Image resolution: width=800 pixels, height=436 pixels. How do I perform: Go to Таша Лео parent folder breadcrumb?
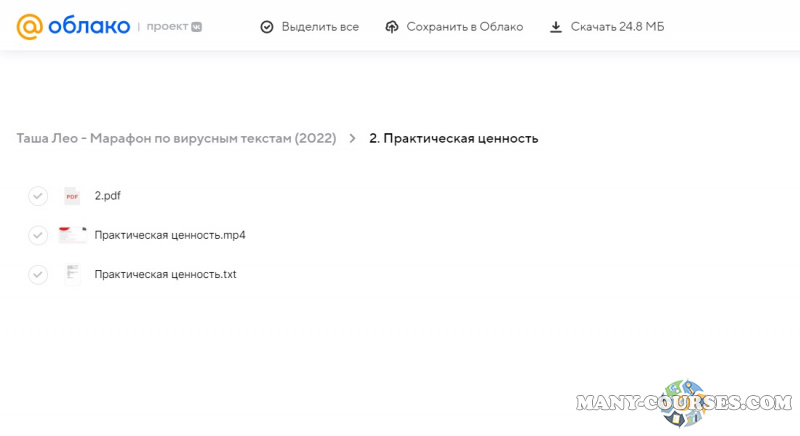176,138
